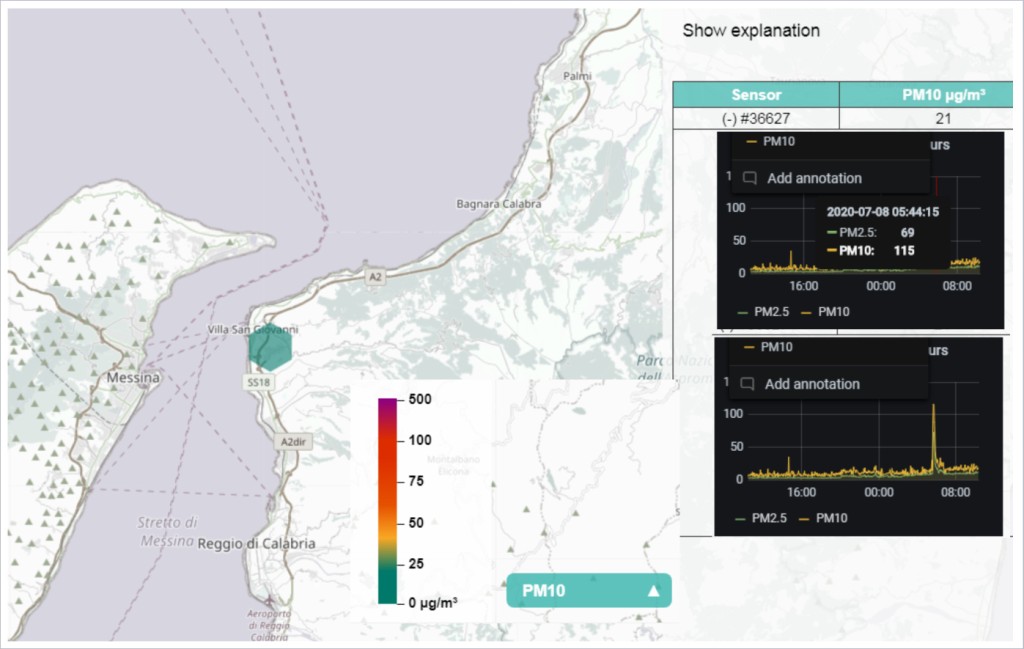
Task: Click the Reggio di Calabria map label
Action: (x=256, y=543)
